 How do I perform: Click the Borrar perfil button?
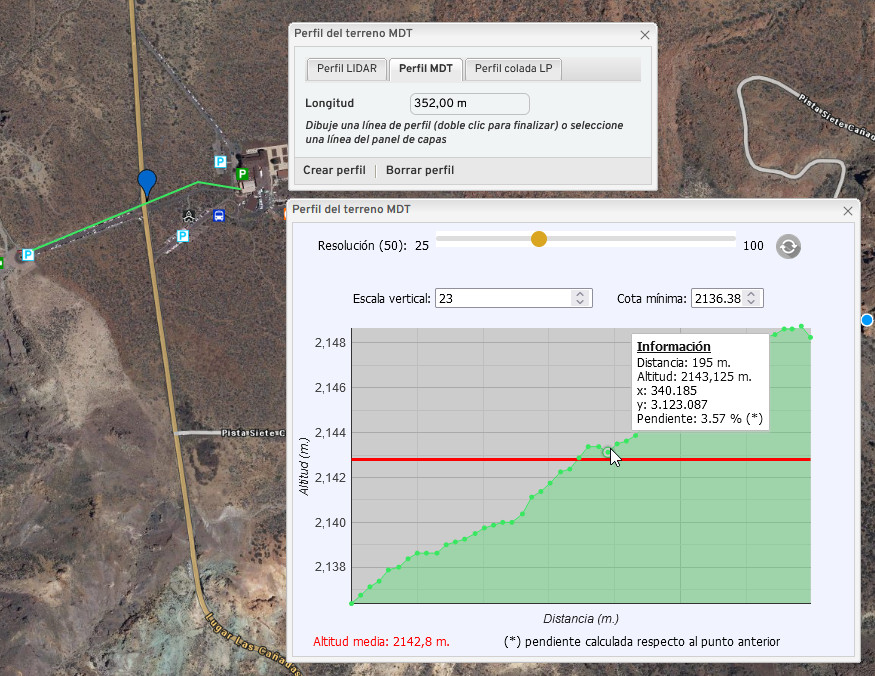(x=420, y=170)
